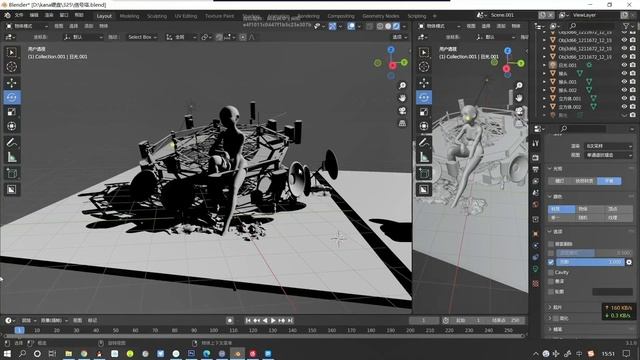Open the Output properties tab icon
The image size is (640, 360).
click(536, 169)
